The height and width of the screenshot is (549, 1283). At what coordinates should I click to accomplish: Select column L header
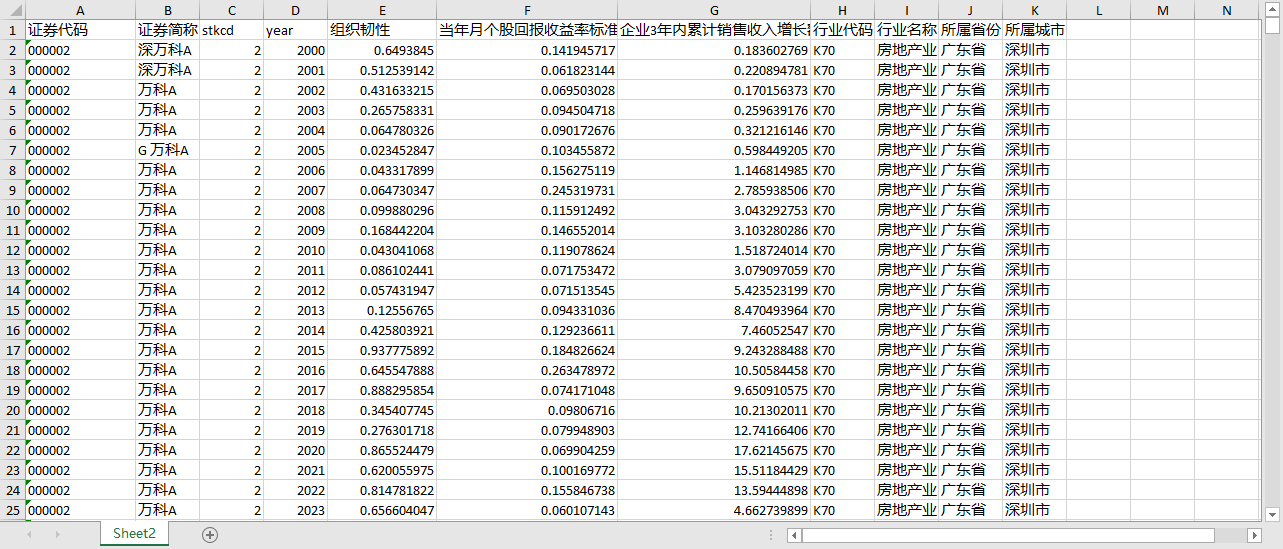tap(1098, 10)
